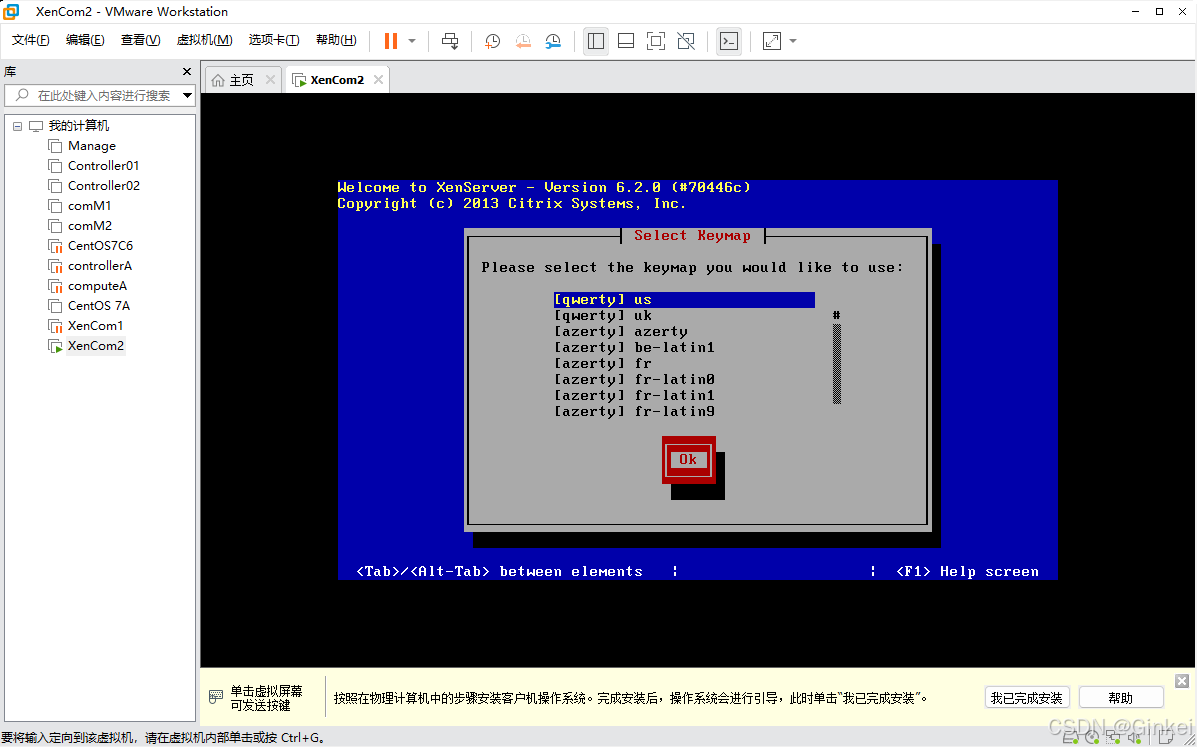
Task: Send Ctrl+Alt+Del to the virtual machine
Action: click(450, 41)
